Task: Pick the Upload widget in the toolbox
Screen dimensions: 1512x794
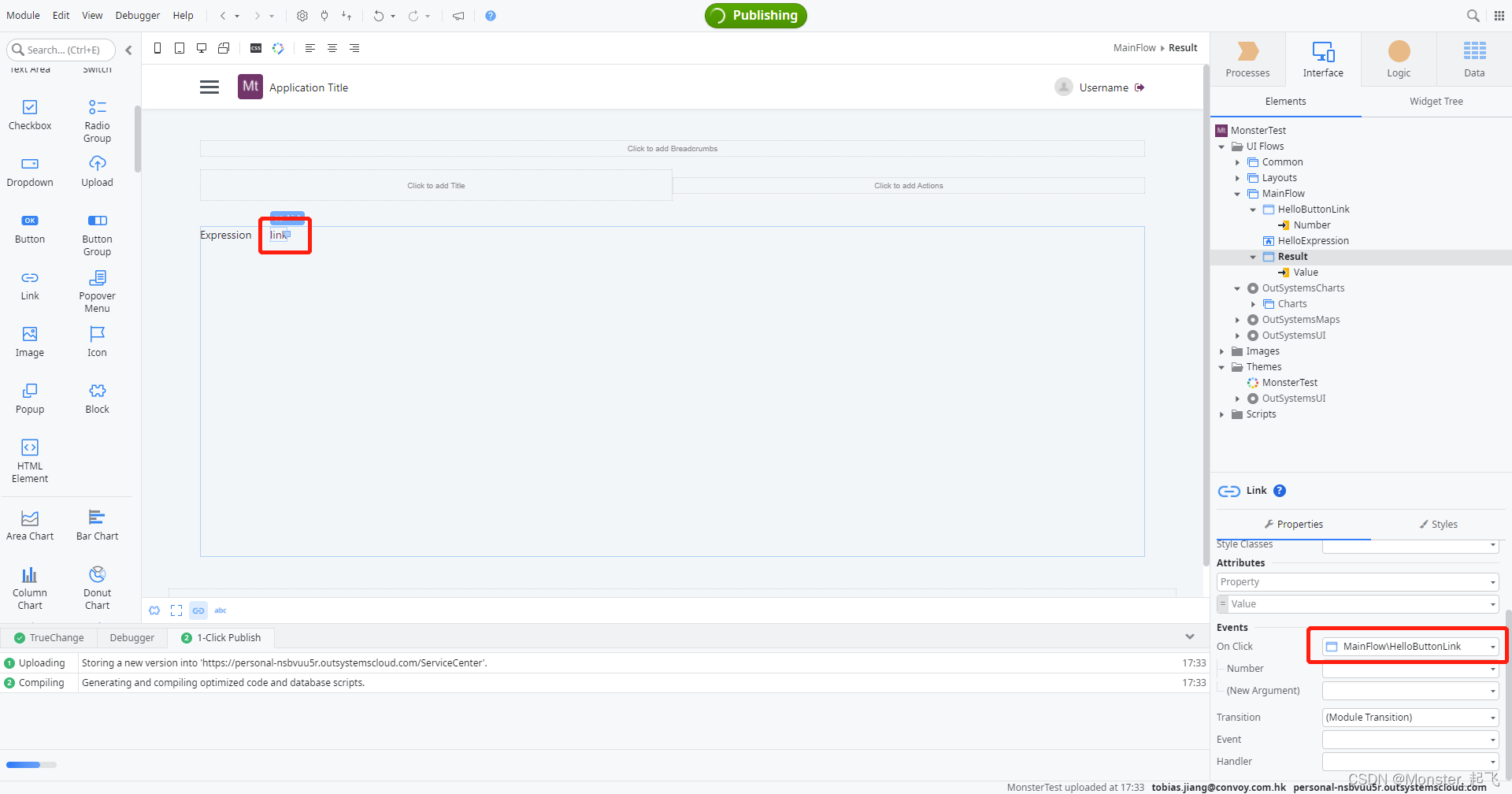Action: coord(97,172)
